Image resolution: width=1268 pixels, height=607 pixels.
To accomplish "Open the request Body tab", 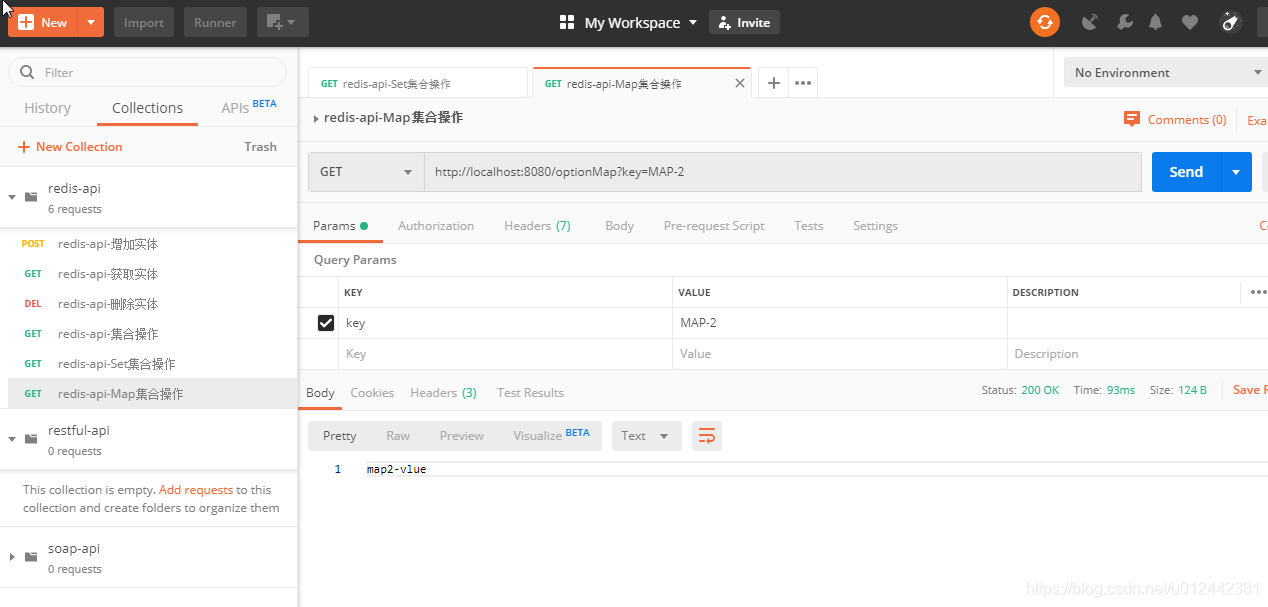I will tap(619, 225).
